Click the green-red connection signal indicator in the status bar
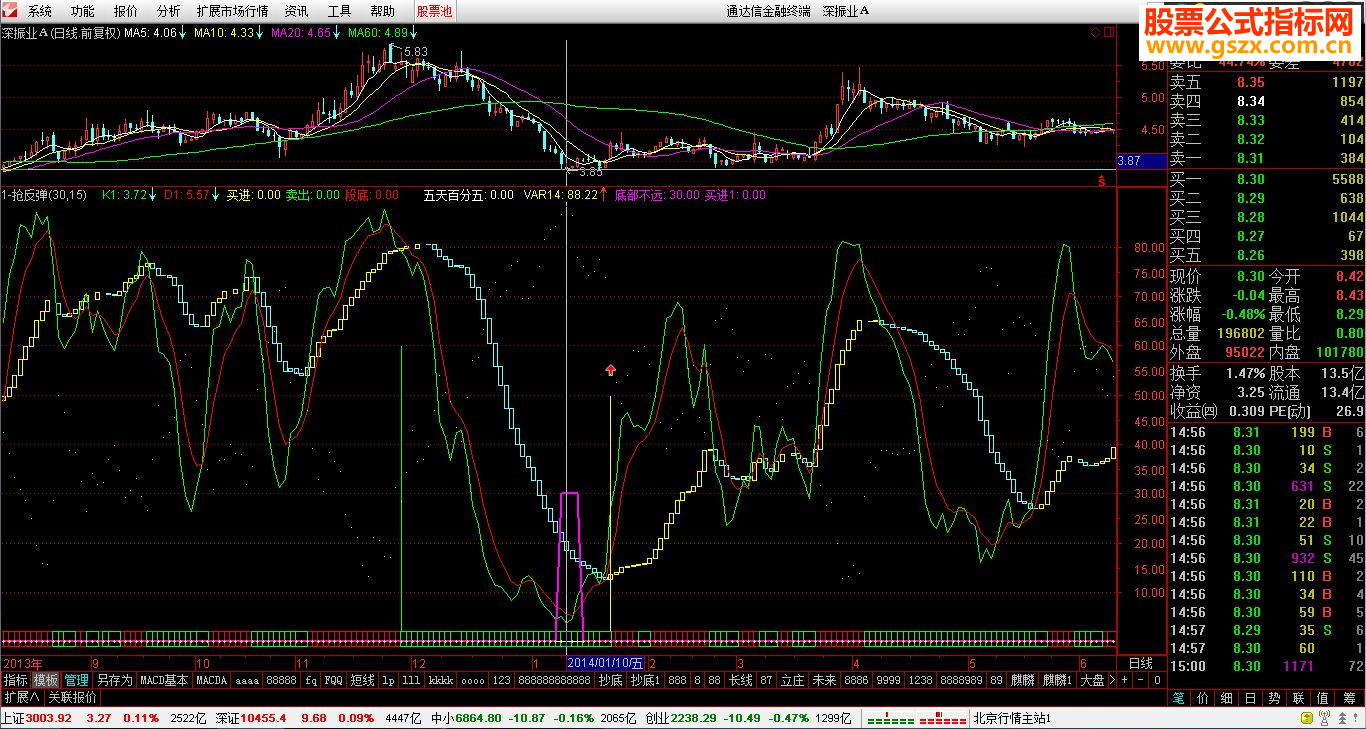This screenshot has height=729, width=1366. tap(916, 718)
